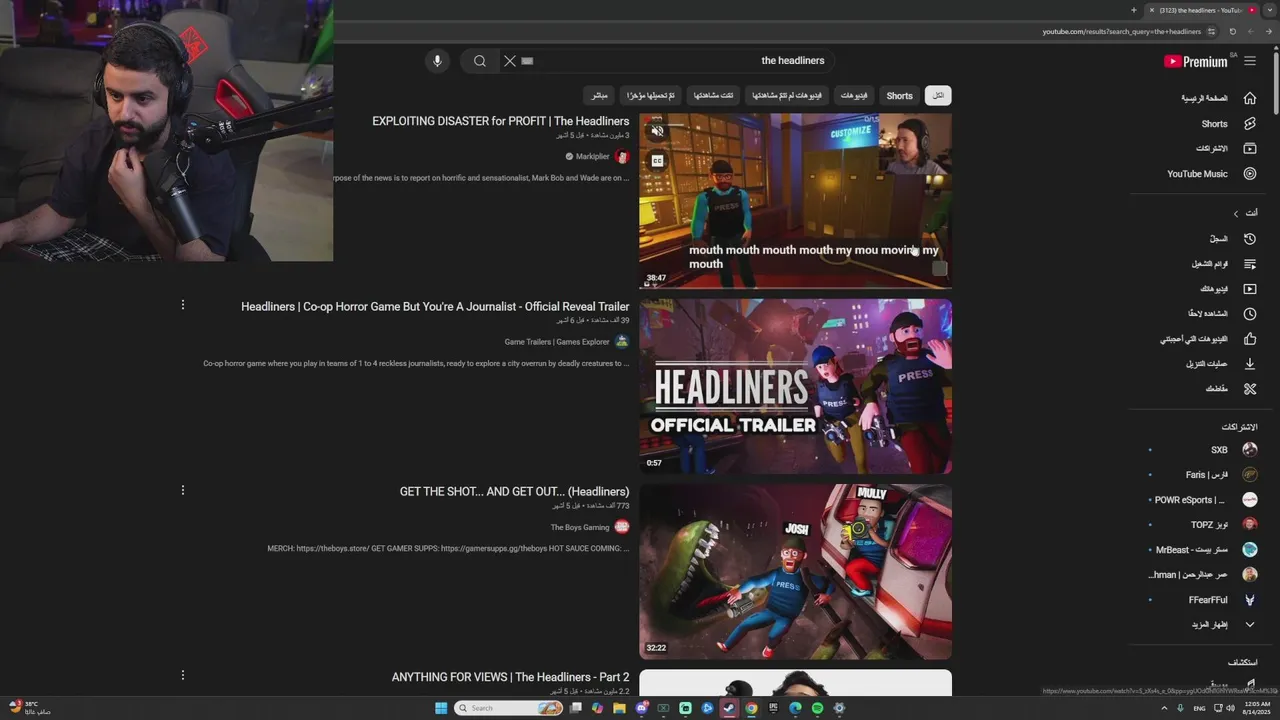The width and height of the screenshot is (1280, 720).
Task: Open options menu for GET THE SHOT video
Action: (x=183, y=490)
